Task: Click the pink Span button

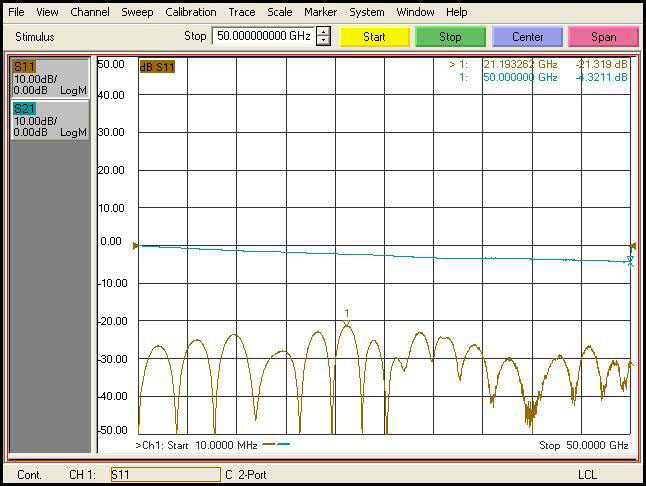Action: click(604, 37)
